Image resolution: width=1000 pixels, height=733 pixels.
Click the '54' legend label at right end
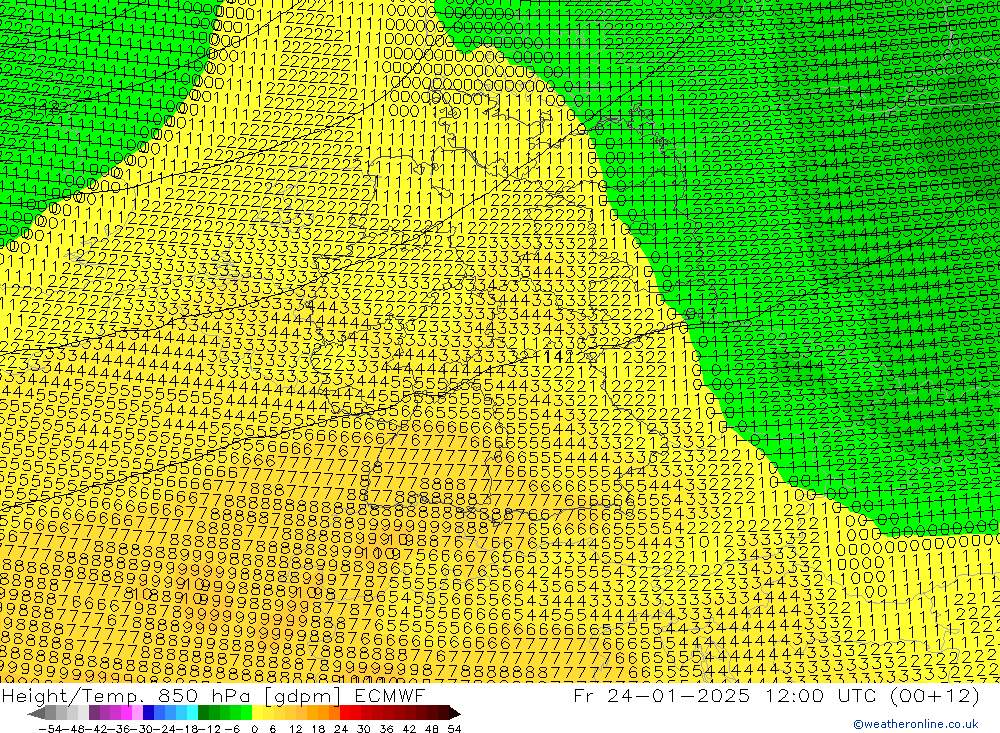[454, 729]
